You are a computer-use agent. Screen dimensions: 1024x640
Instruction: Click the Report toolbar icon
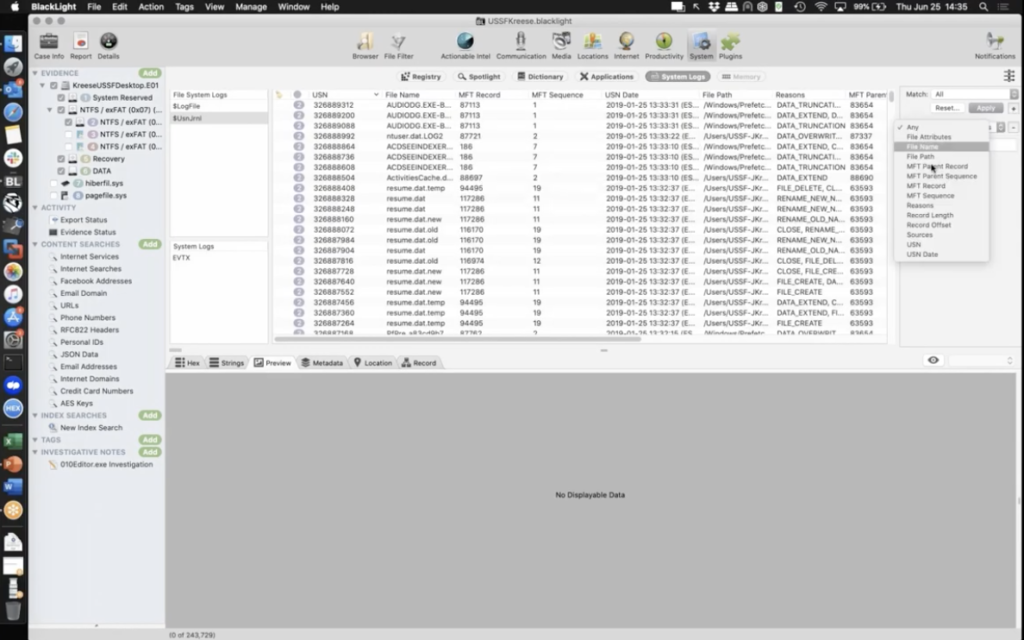pos(81,42)
